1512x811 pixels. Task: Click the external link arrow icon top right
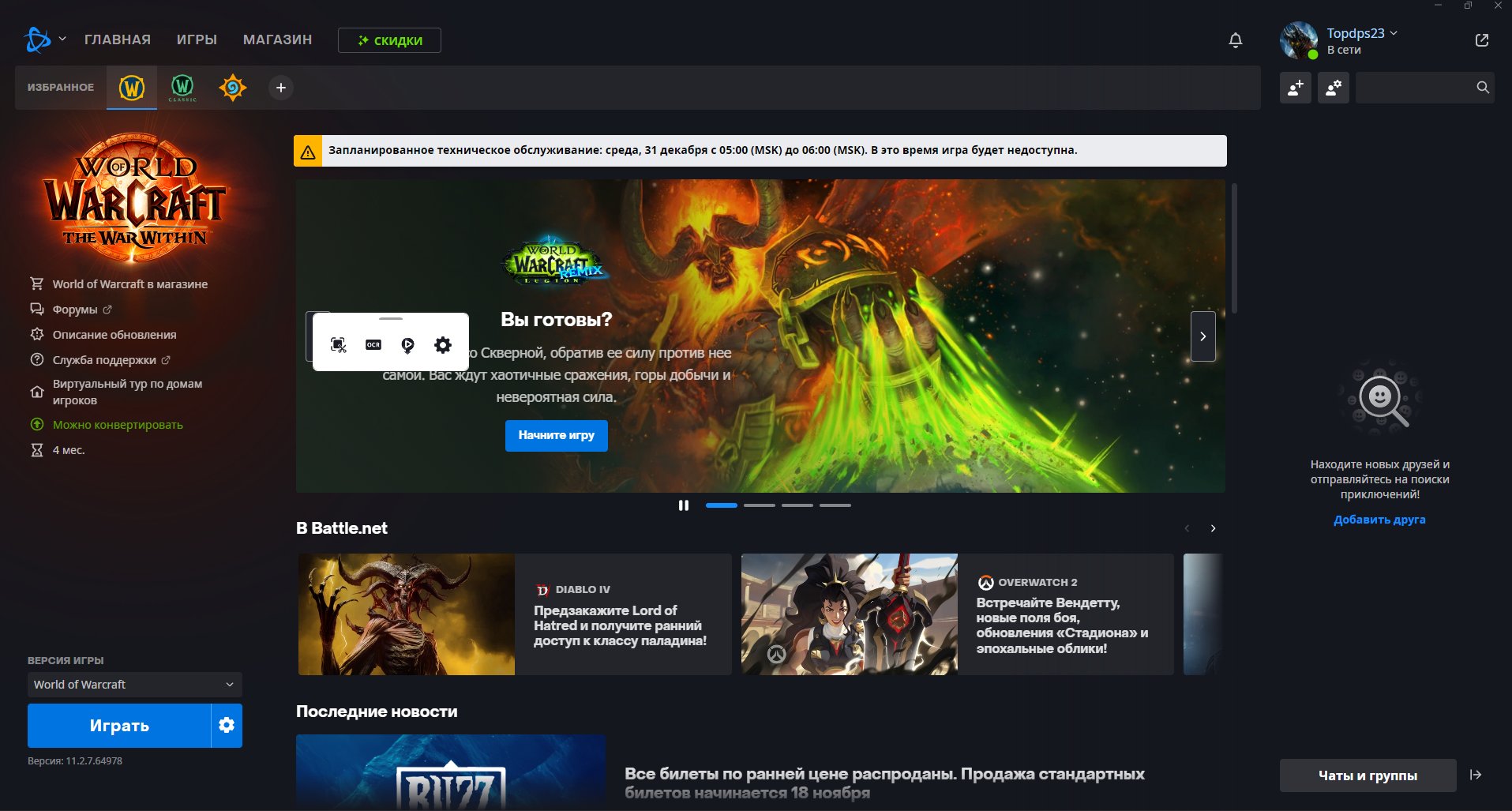1482,39
